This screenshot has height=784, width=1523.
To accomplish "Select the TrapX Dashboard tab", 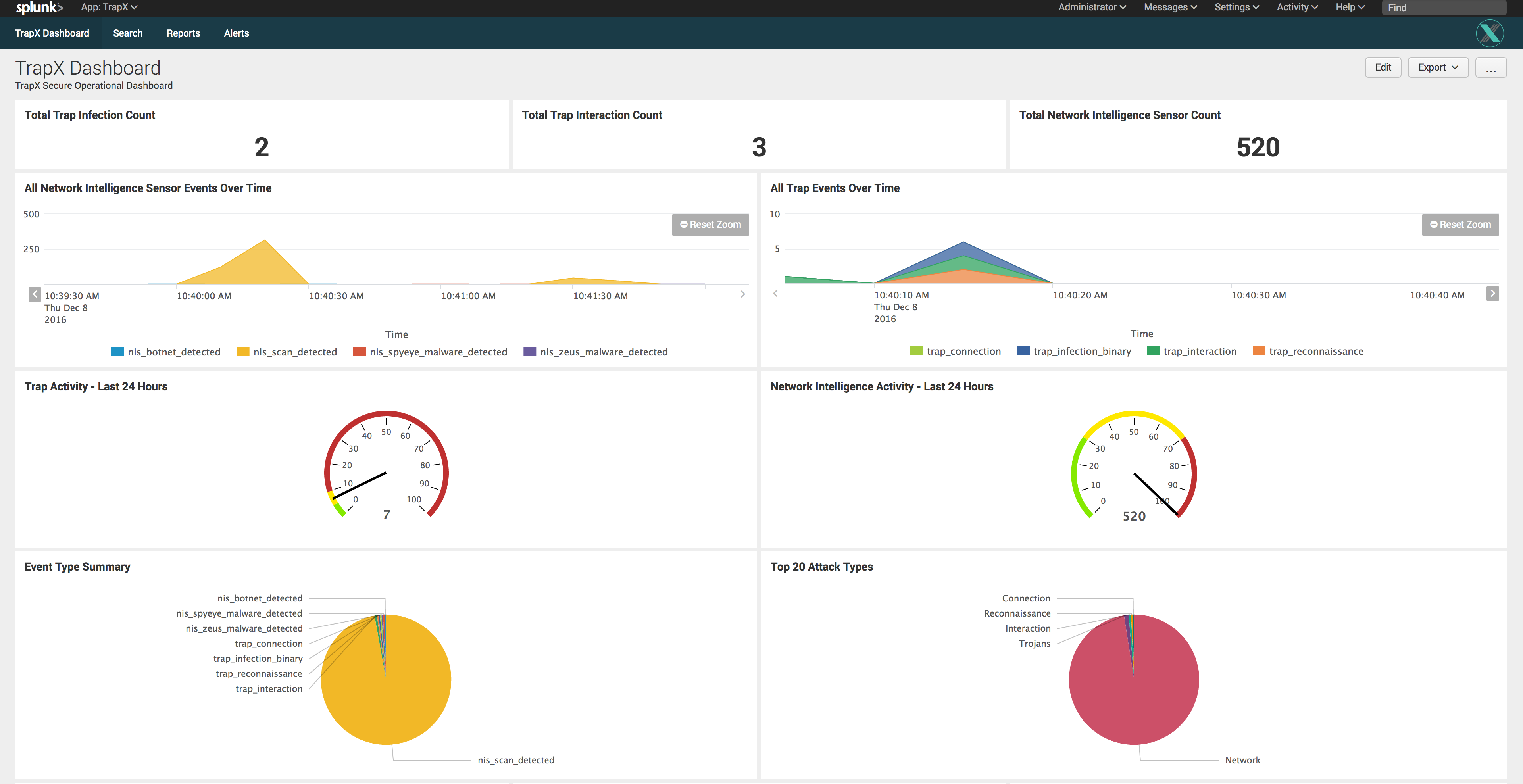I will 52,33.
